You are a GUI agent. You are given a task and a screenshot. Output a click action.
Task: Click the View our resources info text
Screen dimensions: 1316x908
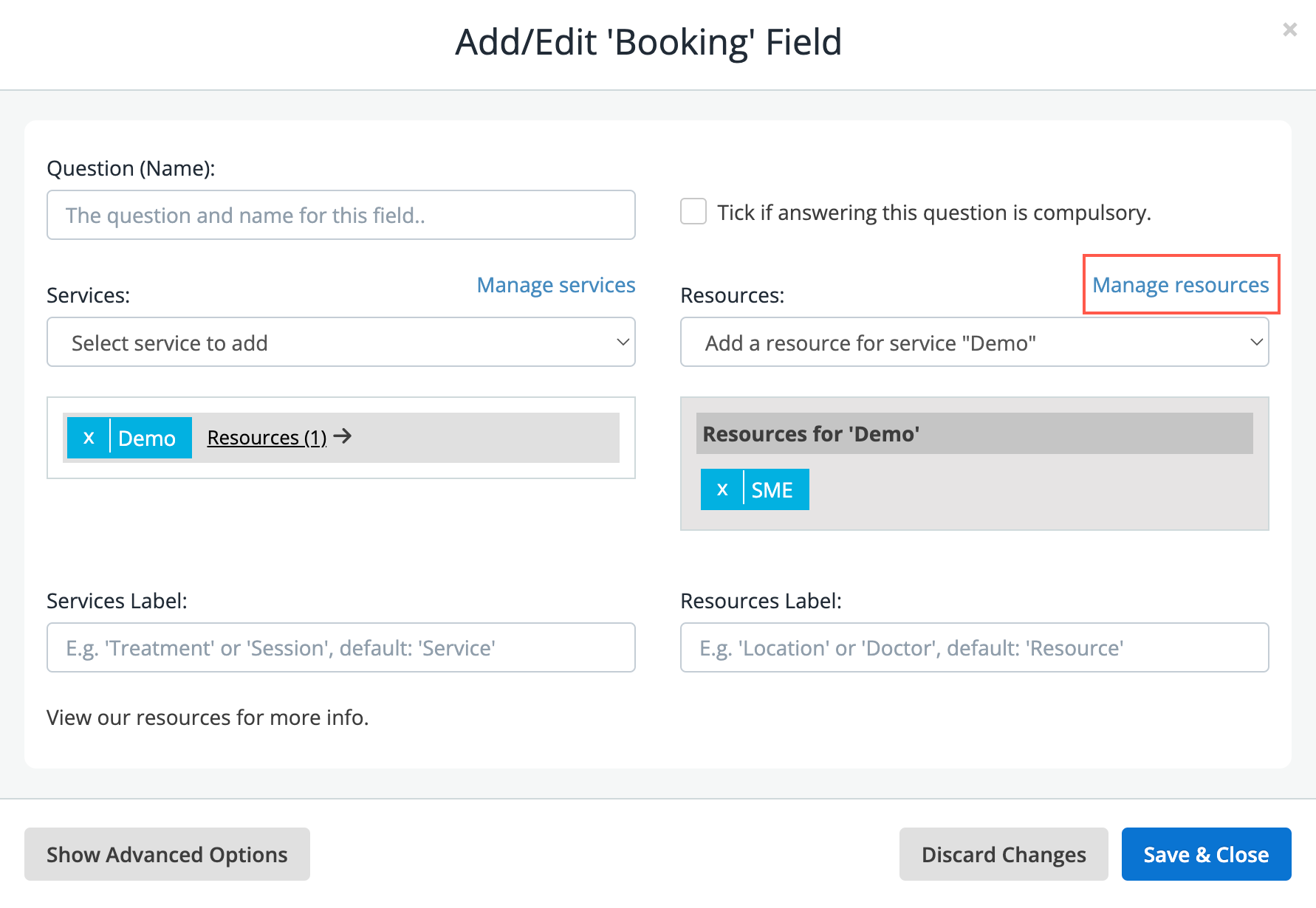coord(208,718)
